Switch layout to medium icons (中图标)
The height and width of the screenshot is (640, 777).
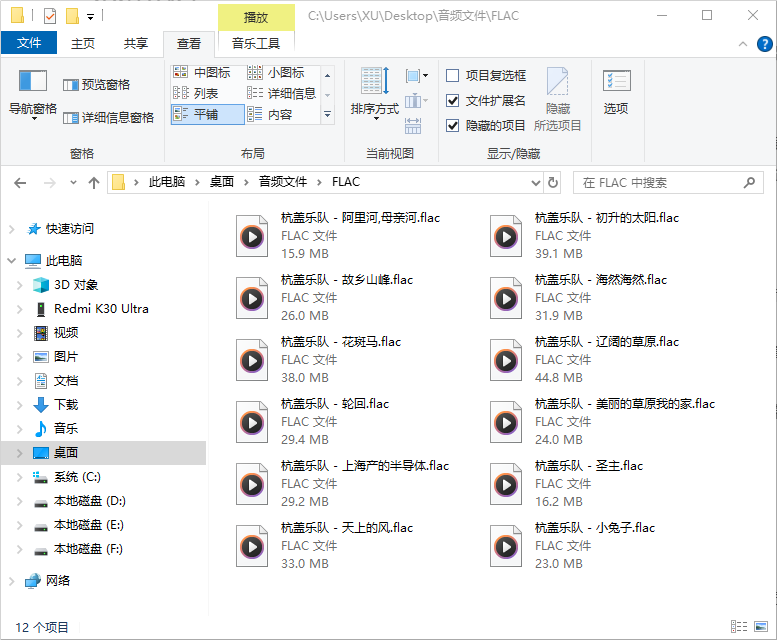pyautogui.click(x=202, y=73)
